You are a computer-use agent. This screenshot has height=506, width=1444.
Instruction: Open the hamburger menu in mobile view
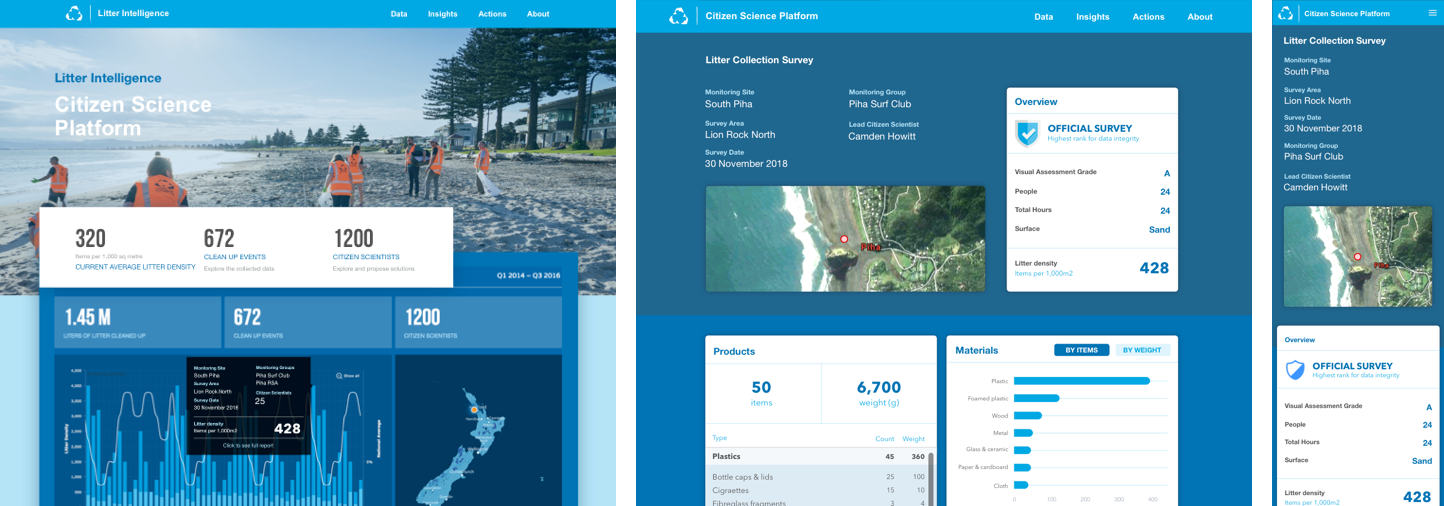(x=1432, y=13)
